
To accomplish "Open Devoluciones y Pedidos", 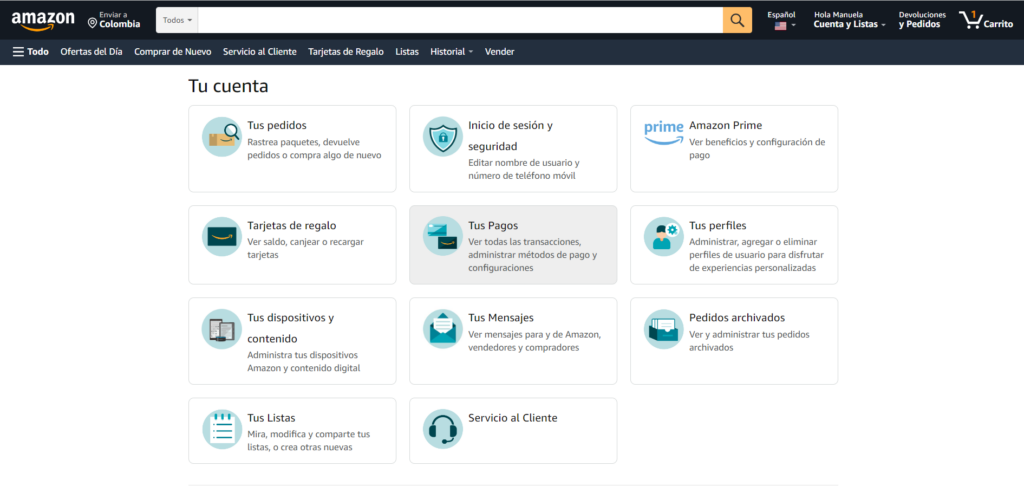I will point(921,20).
